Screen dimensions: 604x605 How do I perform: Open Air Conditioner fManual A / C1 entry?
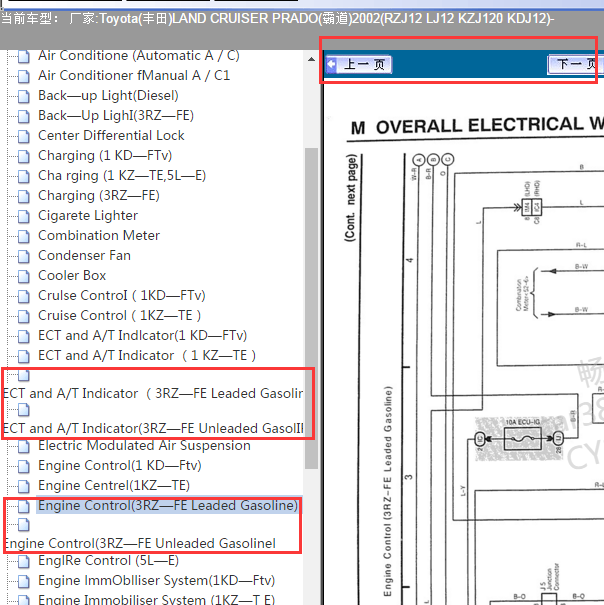134,76
